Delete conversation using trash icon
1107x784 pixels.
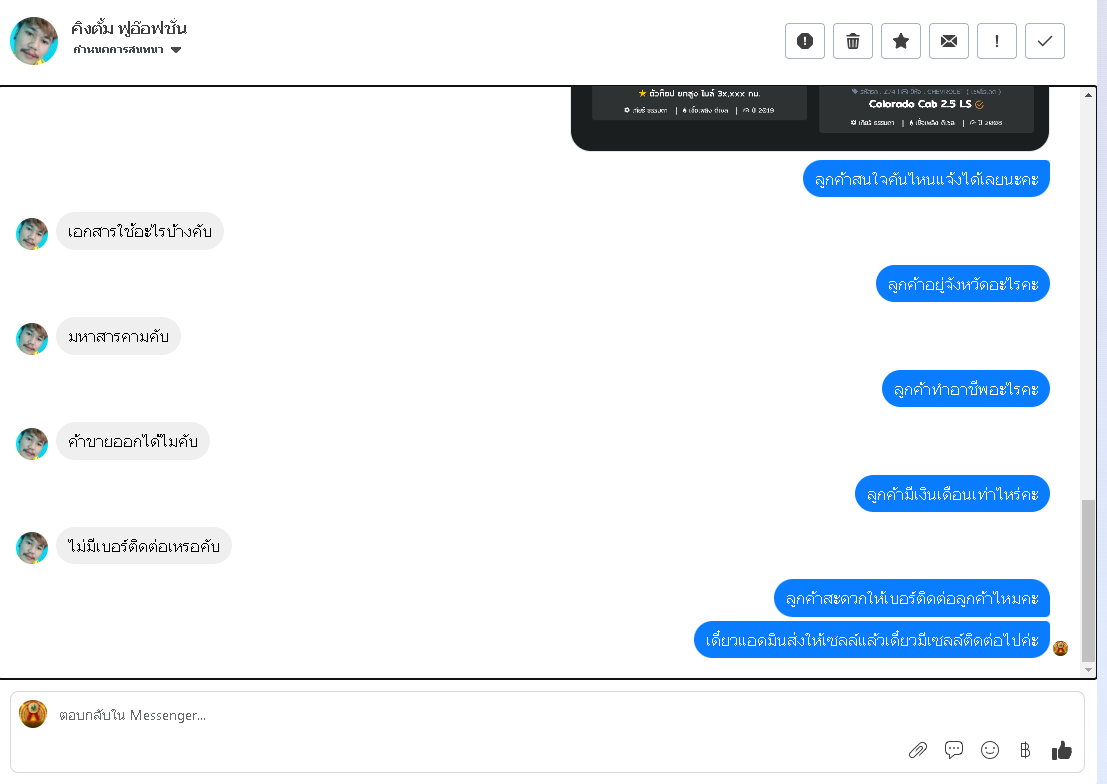point(853,41)
